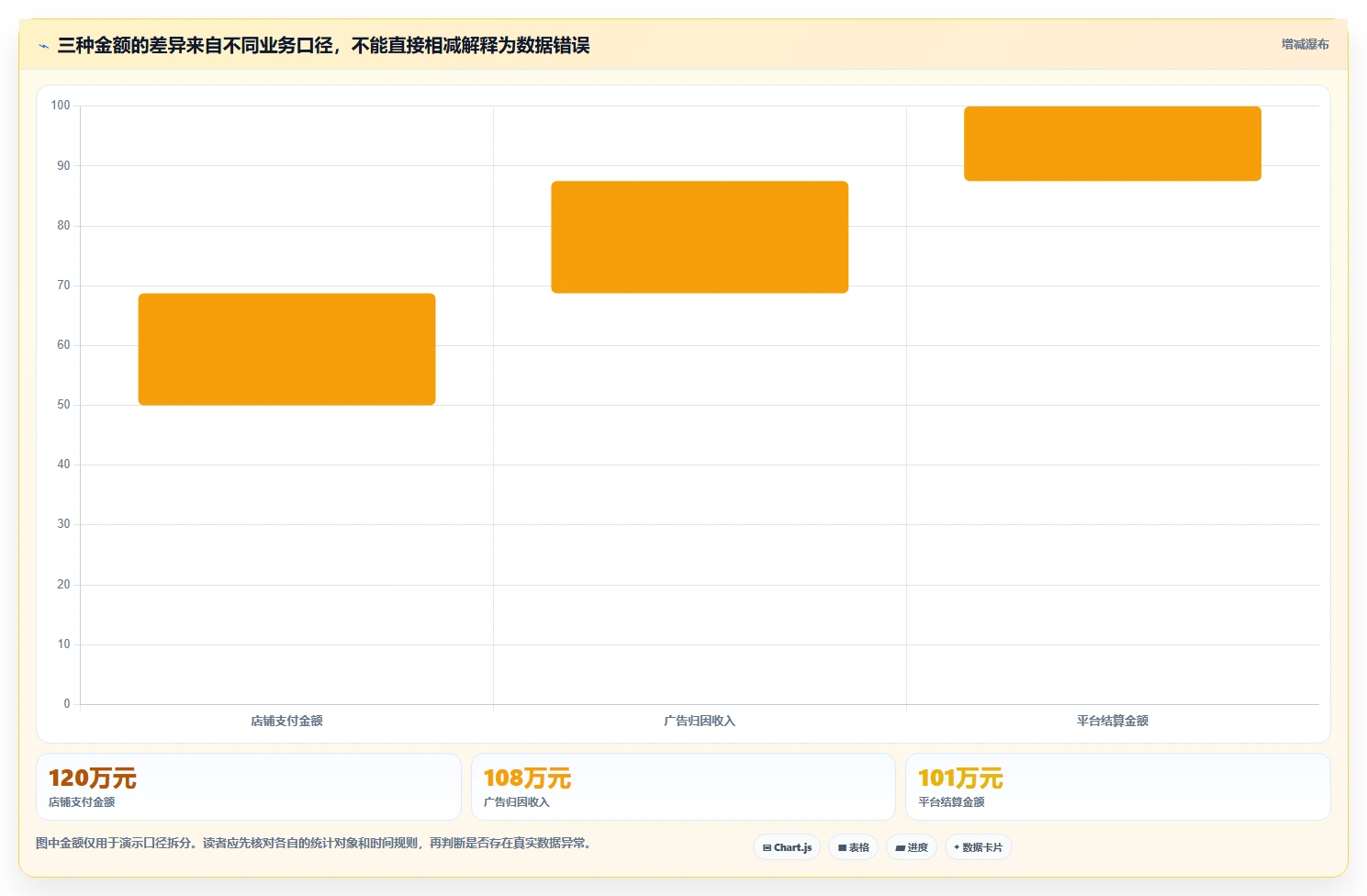The width and height of the screenshot is (1367, 896).
Task: Click the x-axis label 店铺支付金额
Action: (x=286, y=721)
